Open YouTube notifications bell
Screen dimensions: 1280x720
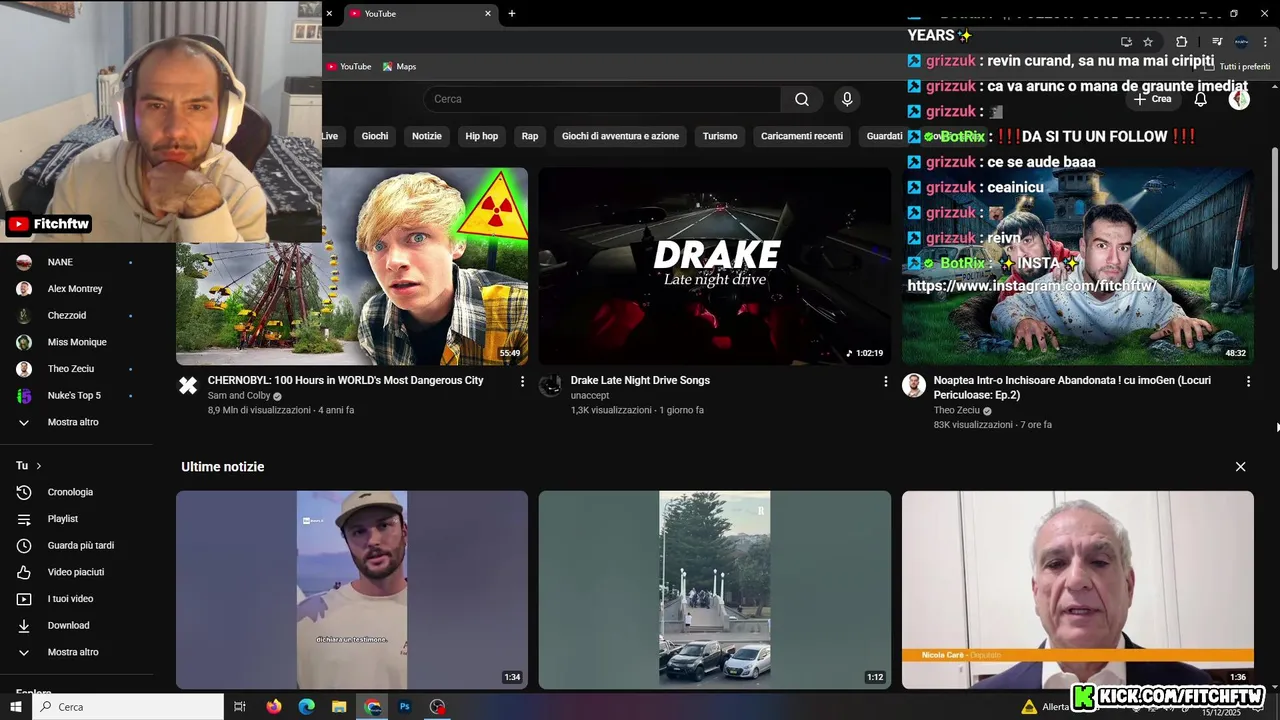click(x=1201, y=99)
